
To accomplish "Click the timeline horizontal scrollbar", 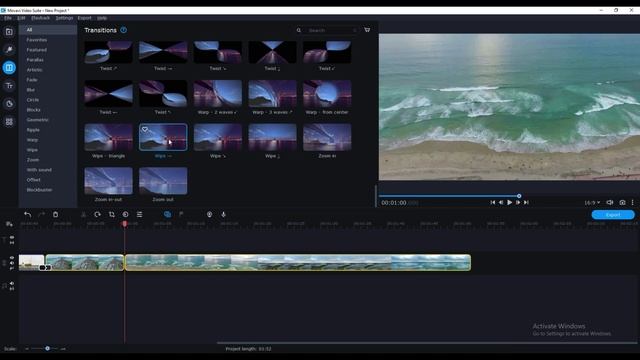I will 427,343.
